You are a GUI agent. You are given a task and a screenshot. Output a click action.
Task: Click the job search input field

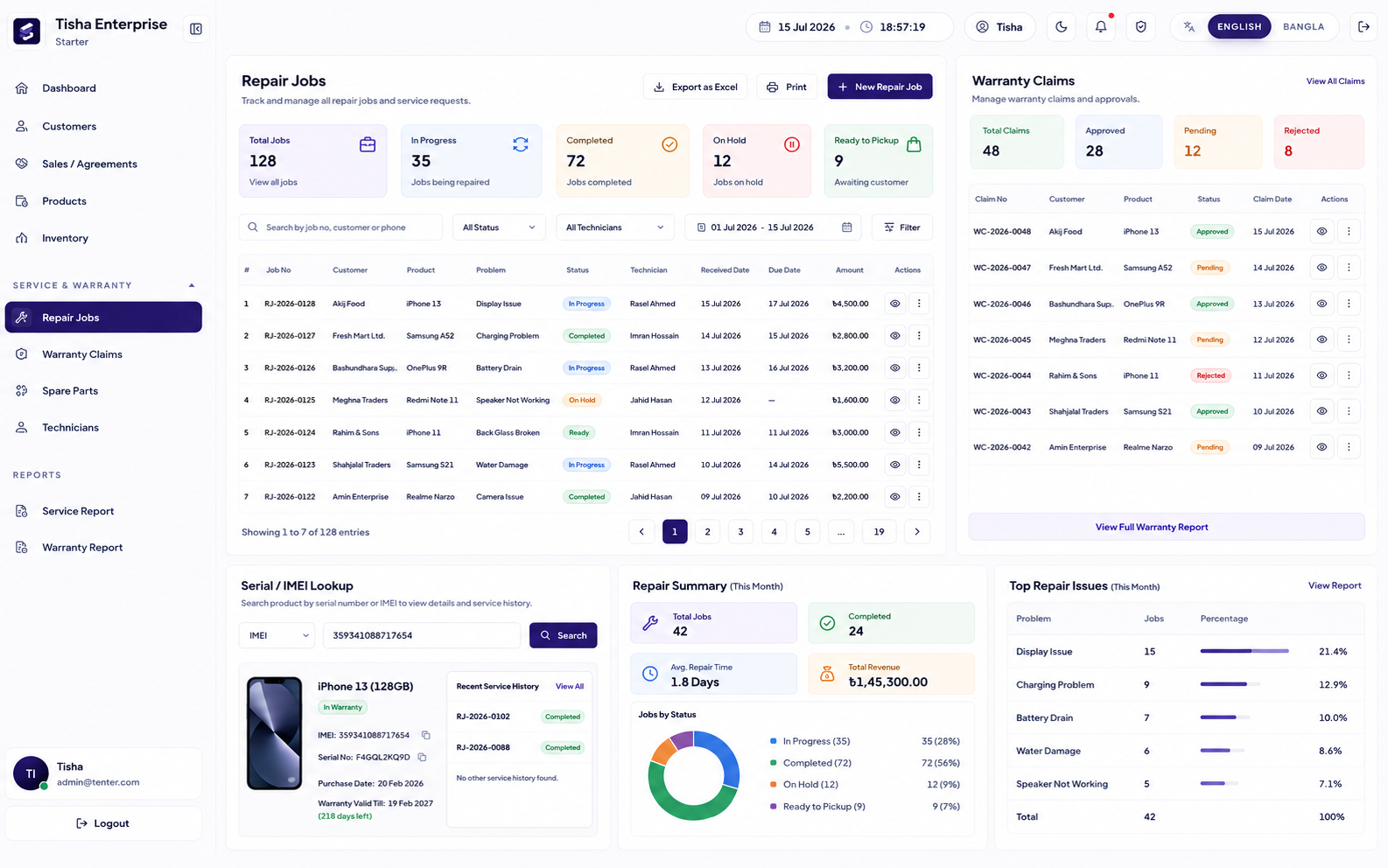click(x=340, y=227)
